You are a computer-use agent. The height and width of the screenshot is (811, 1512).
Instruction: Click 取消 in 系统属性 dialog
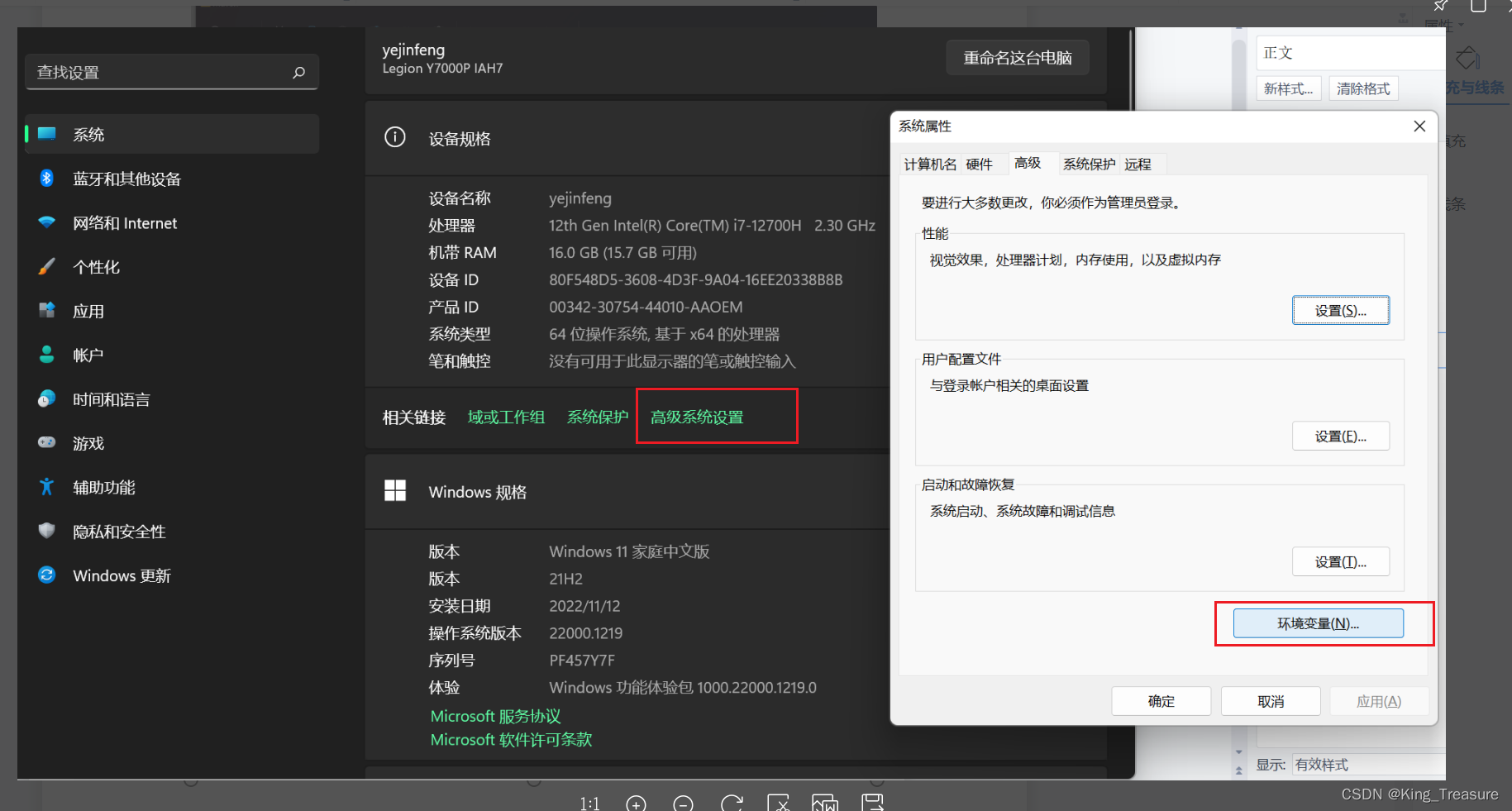tap(1271, 701)
